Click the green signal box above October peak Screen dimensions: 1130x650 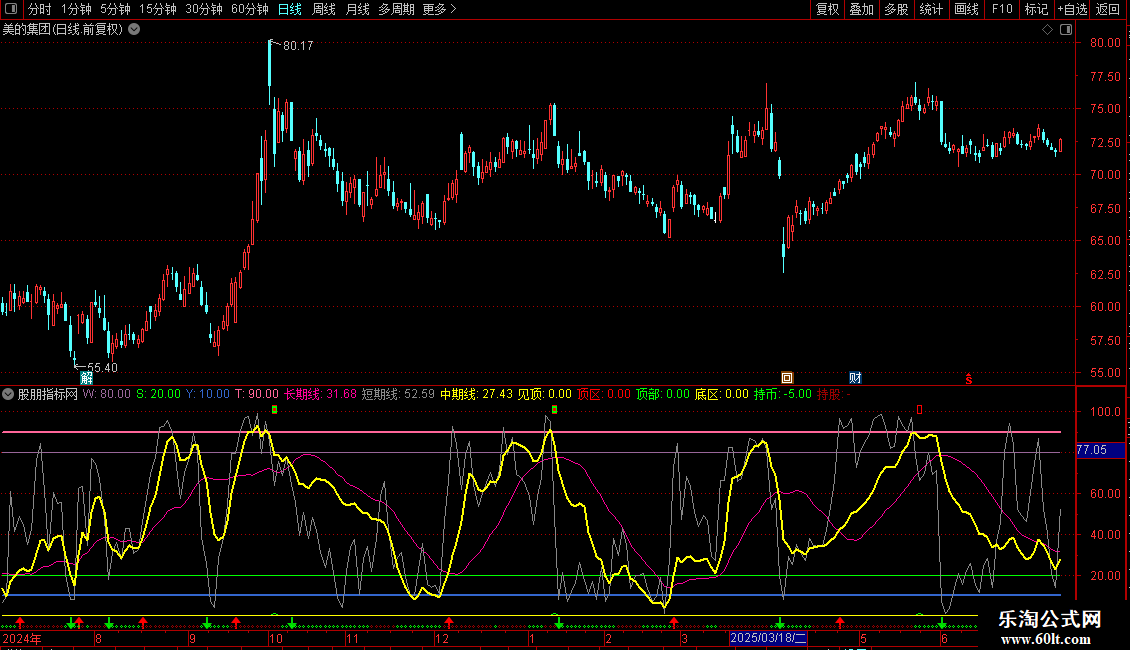[x=274, y=409]
